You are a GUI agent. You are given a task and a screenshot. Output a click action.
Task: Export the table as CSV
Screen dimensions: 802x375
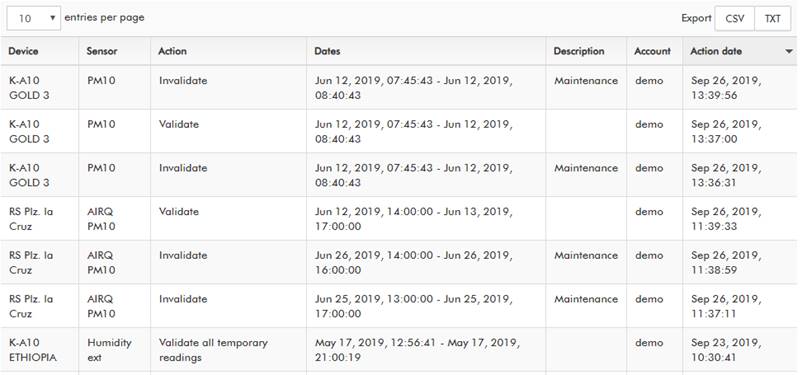(x=734, y=18)
